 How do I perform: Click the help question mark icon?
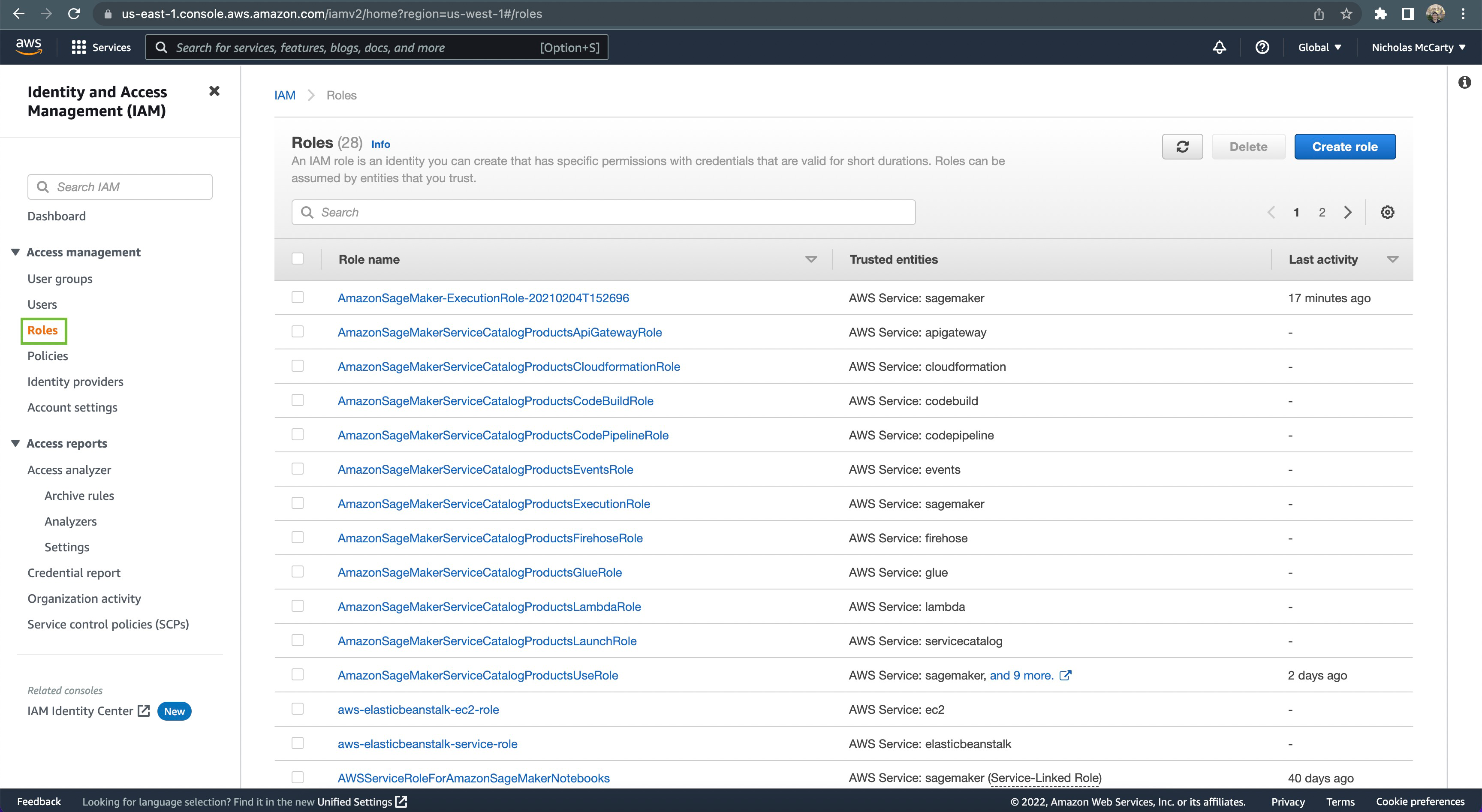pos(1262,47)
